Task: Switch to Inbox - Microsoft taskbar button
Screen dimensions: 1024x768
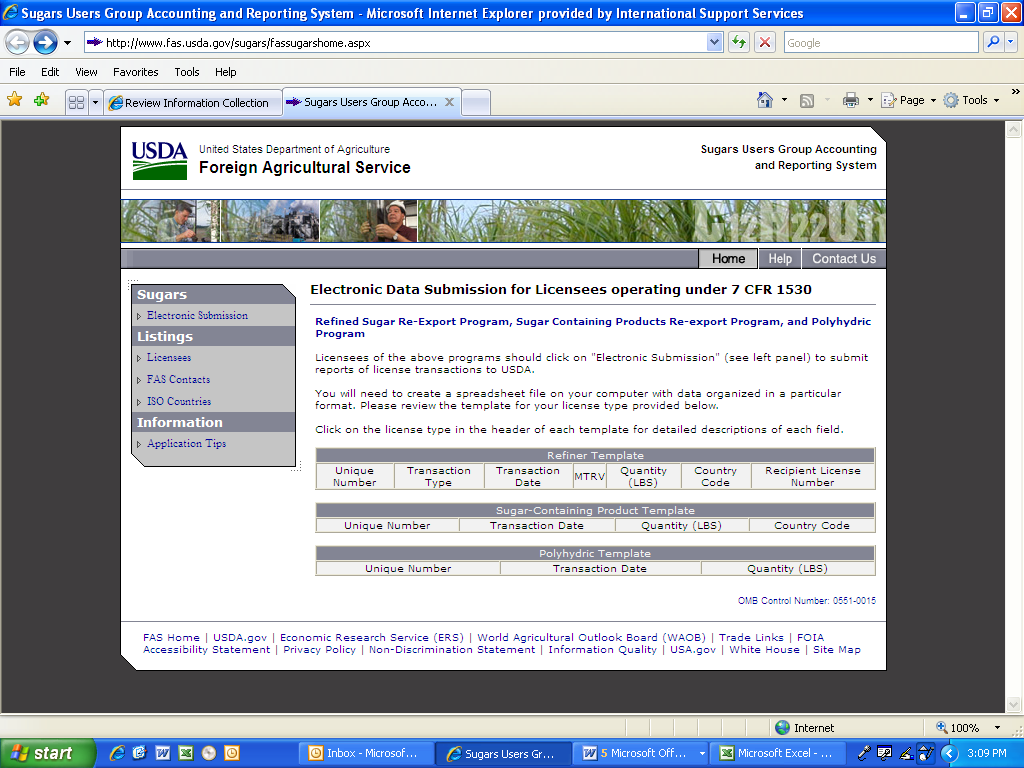Action: (368, 753)
